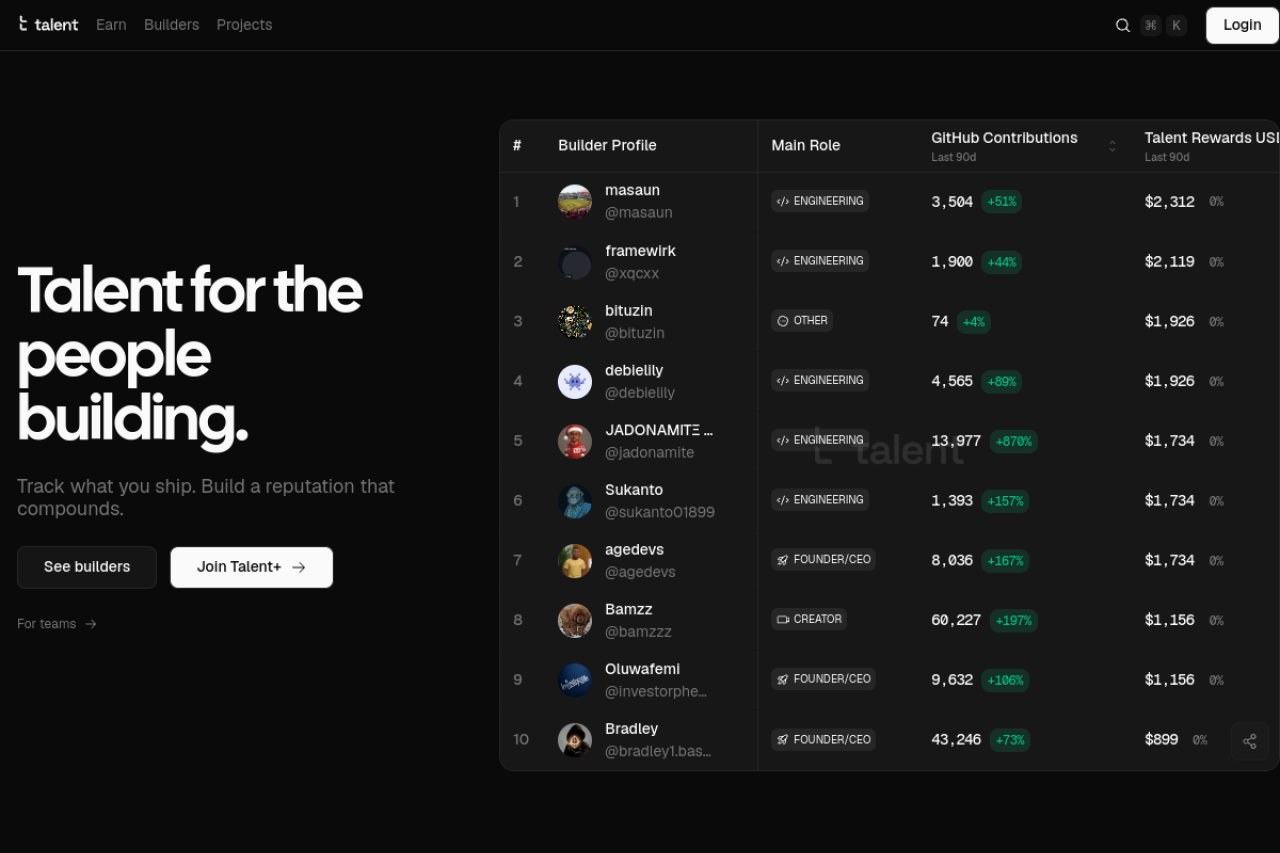Open the search magnifier icon
This screenshot has width=1280, height=853.
[x=1123, y=25]
